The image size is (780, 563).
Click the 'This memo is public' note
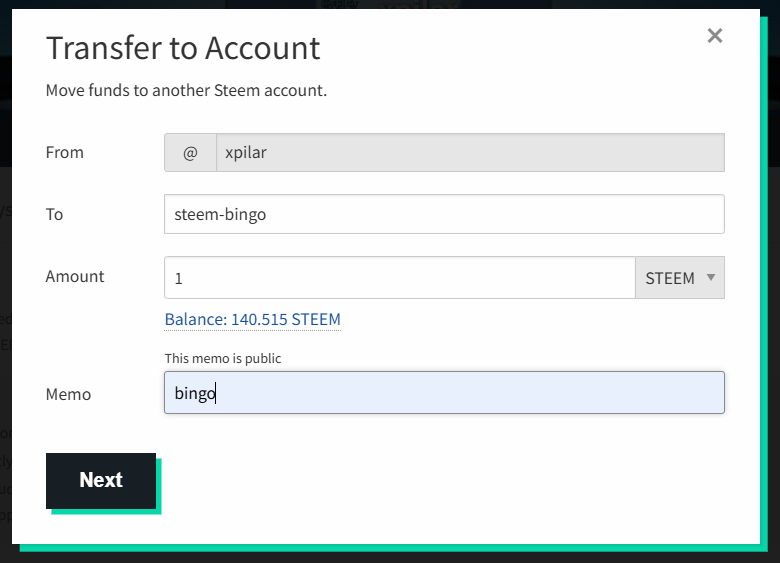click(x=223, y=359)
